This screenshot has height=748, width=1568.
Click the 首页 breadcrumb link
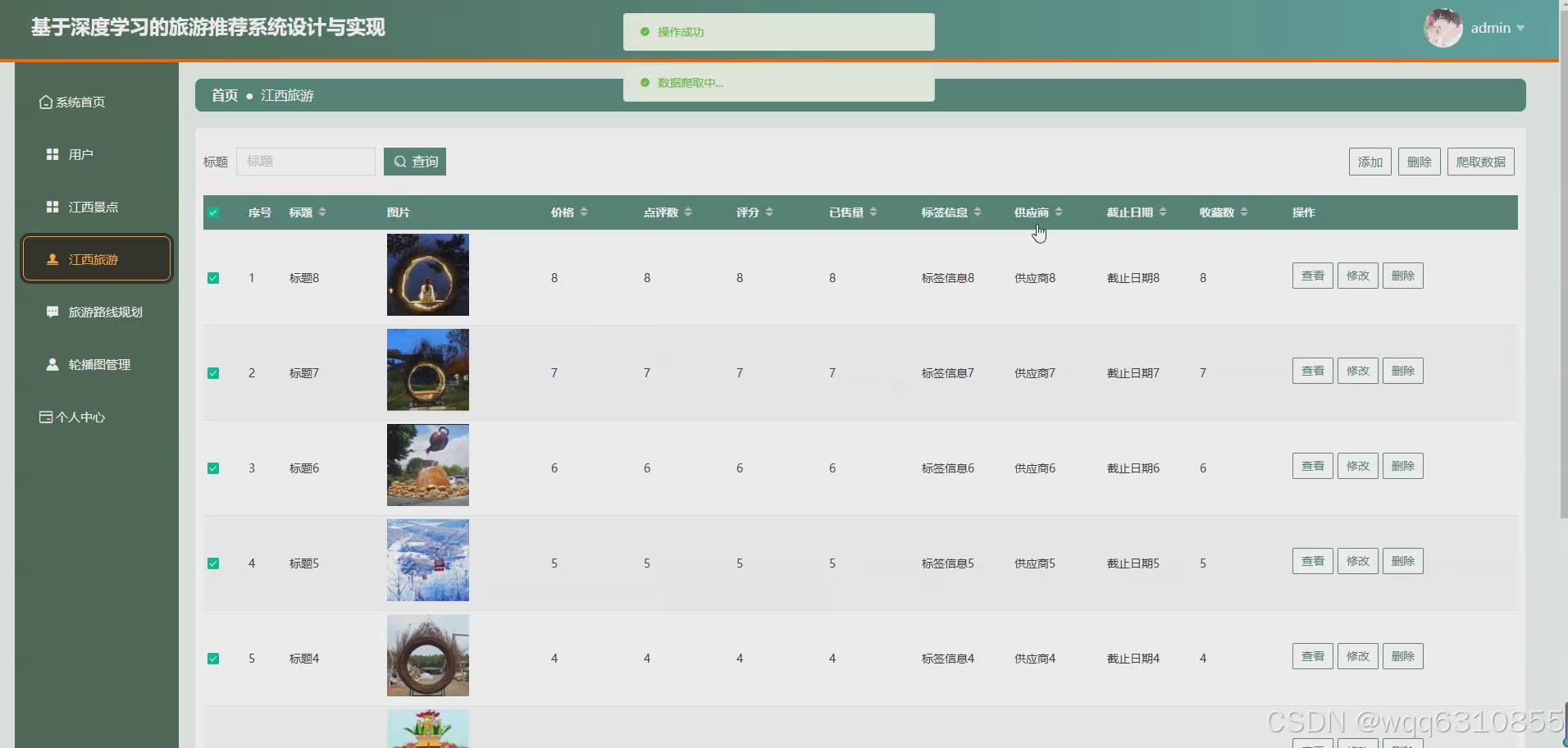[x=225, y=95]
